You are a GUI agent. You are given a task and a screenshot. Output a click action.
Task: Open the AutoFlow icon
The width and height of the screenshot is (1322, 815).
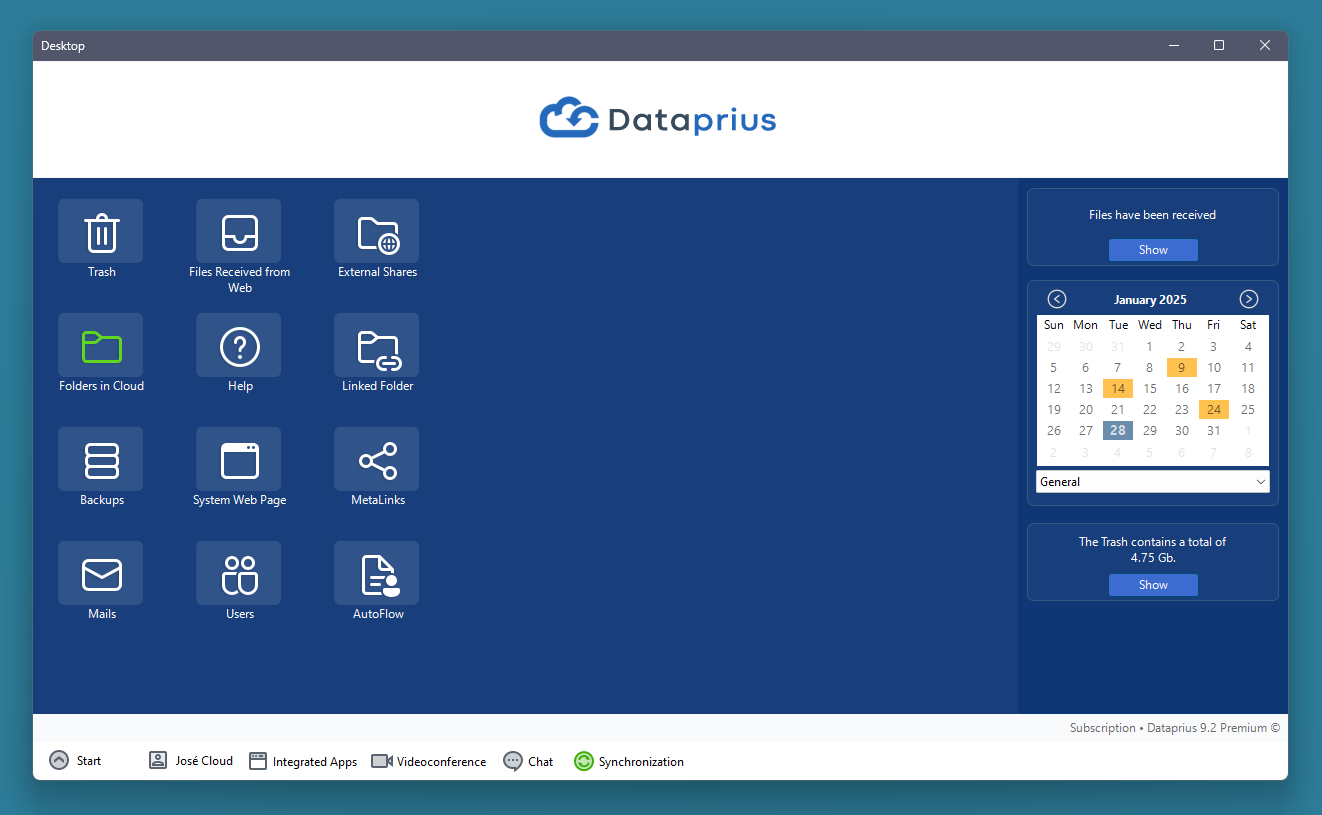(377, 573)
